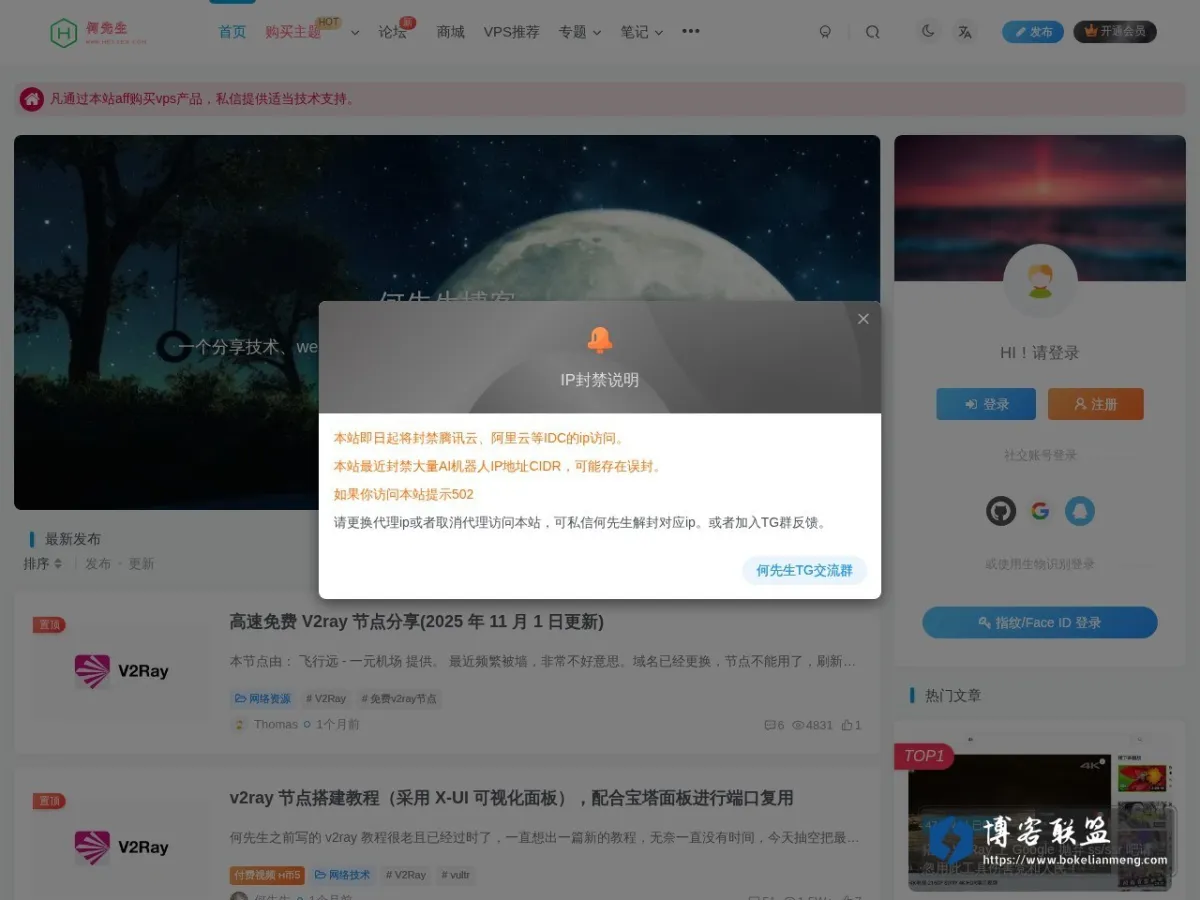Click the 网络技术 category tag
This screenshot has width=1200, height=900.
pos(343,874)
